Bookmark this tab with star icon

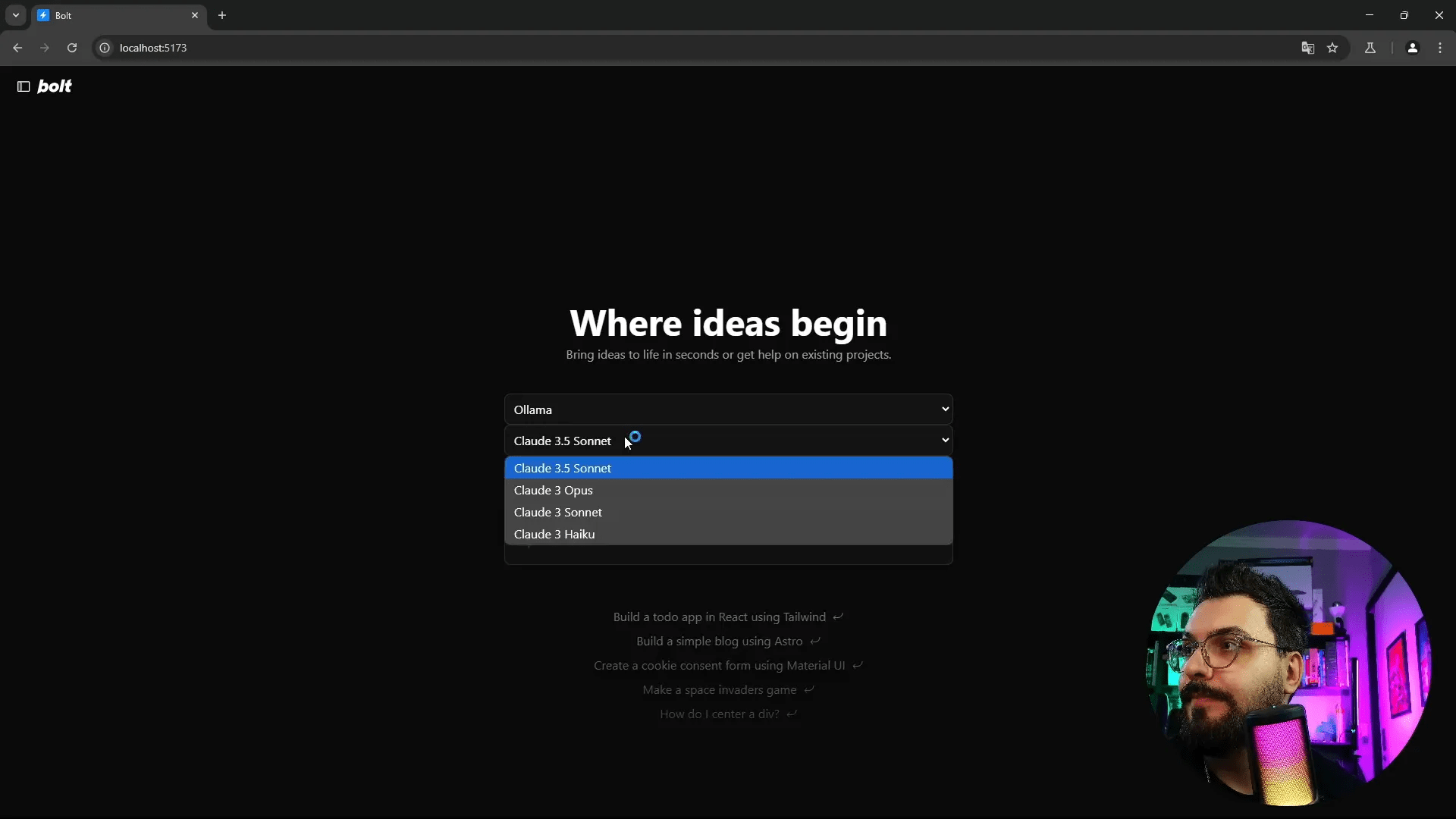click(1332, 48)
